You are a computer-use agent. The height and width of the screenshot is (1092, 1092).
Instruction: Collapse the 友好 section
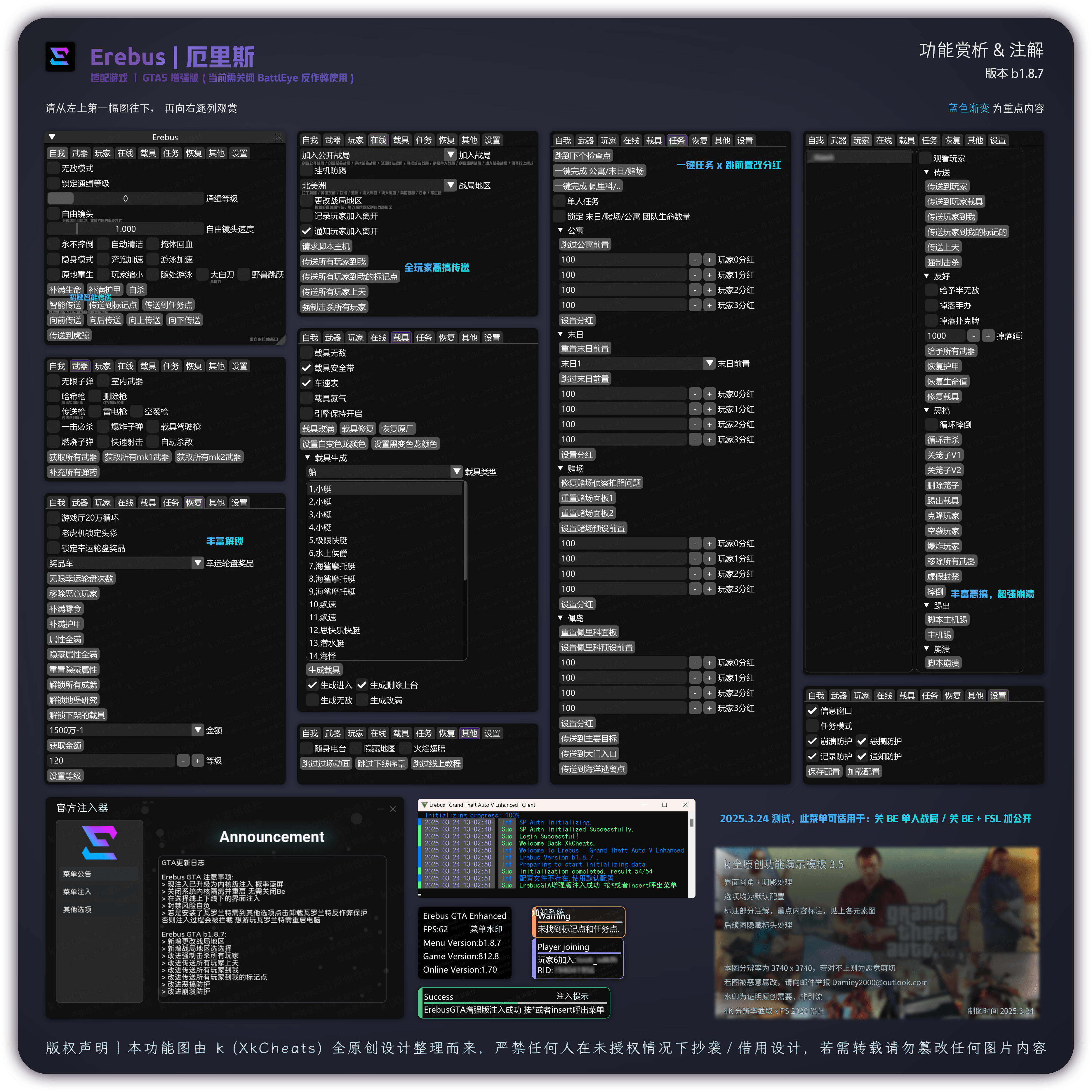[926, 277]
